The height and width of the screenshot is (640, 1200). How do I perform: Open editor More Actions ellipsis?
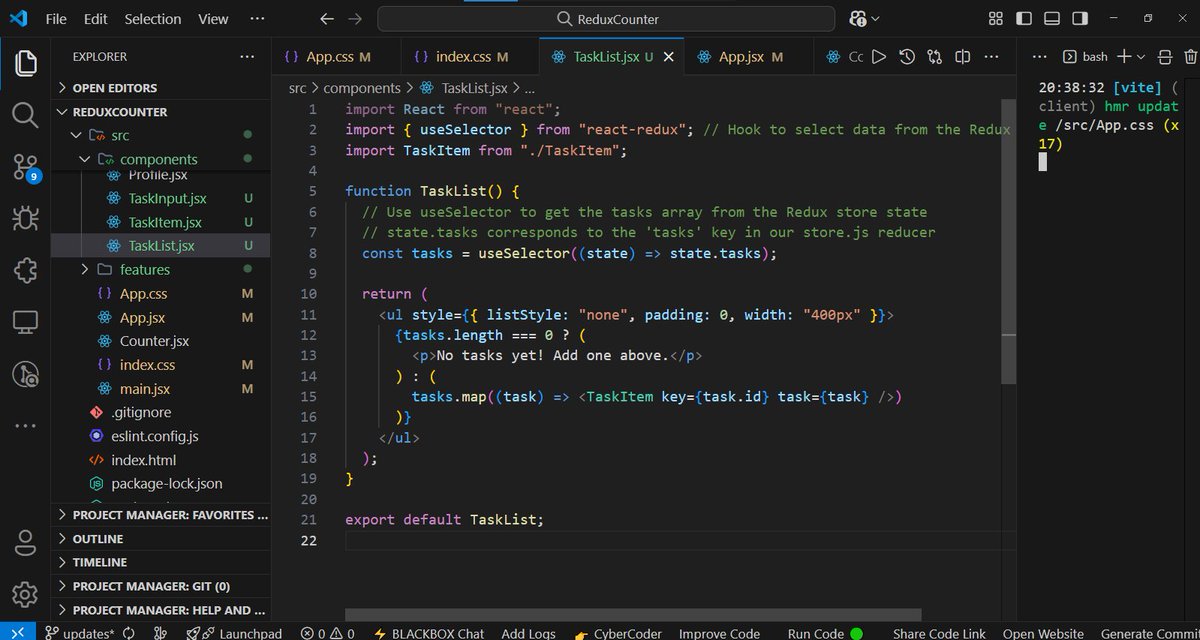click(x=991, y=57)
